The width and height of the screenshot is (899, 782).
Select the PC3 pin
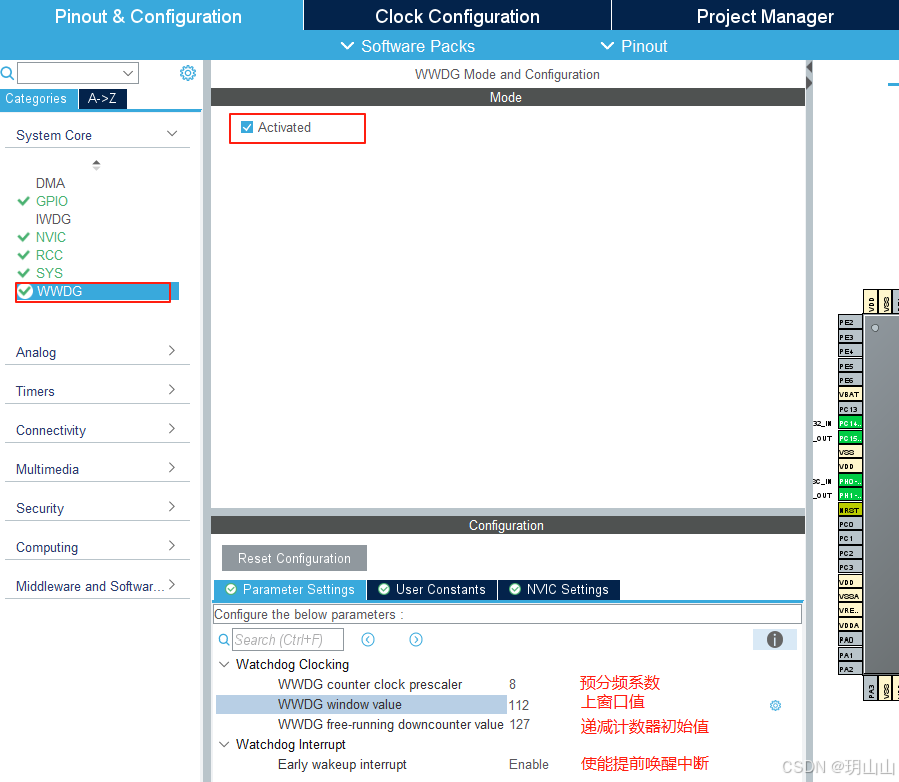pos(850,567)
